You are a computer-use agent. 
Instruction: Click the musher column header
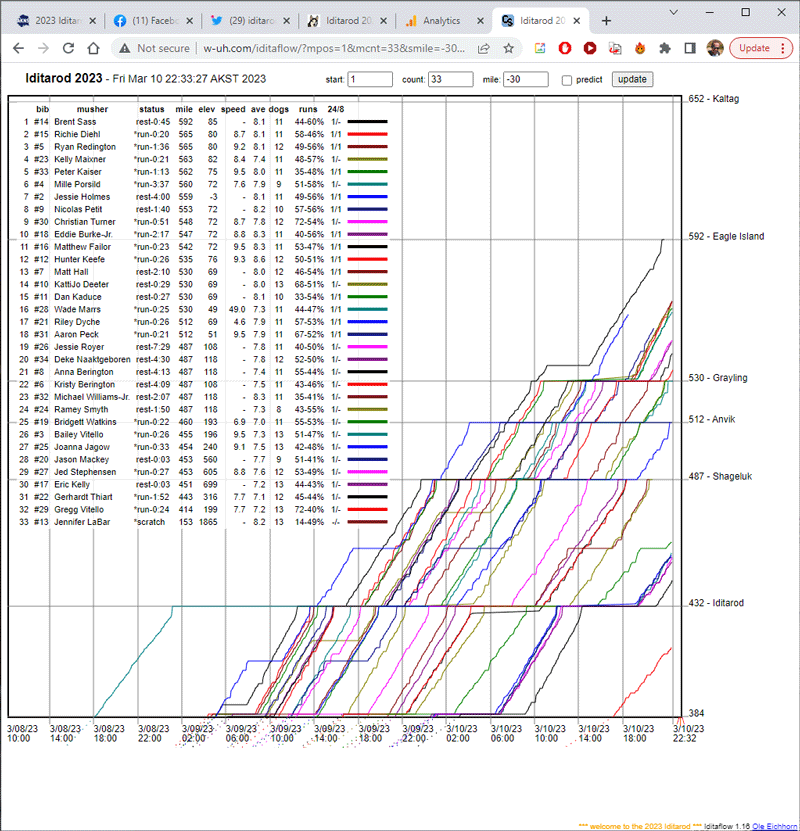pyautogui.click(x=92, y=109)
